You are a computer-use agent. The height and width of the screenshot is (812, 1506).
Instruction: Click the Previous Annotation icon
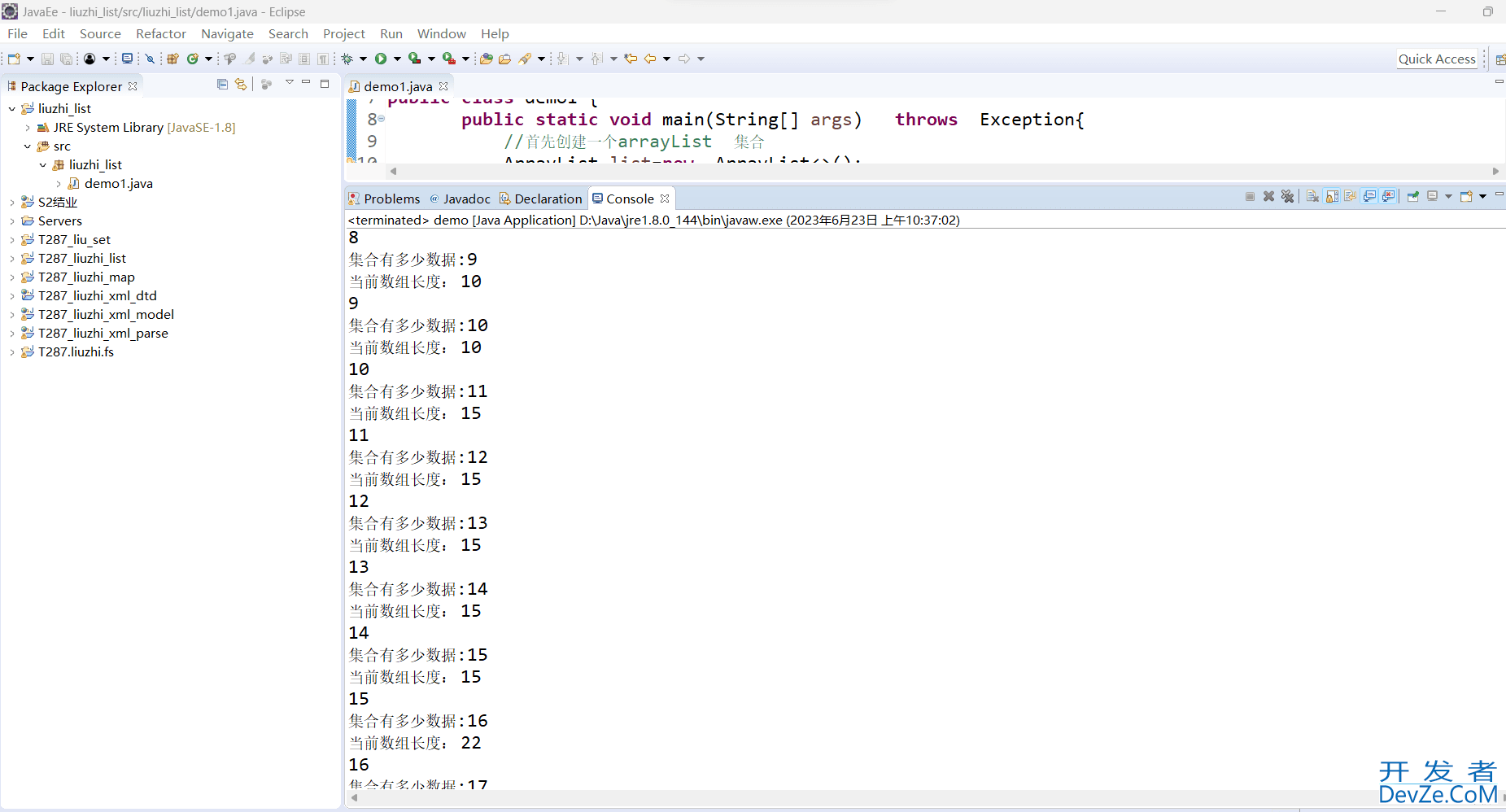click(x=596, y=59)
